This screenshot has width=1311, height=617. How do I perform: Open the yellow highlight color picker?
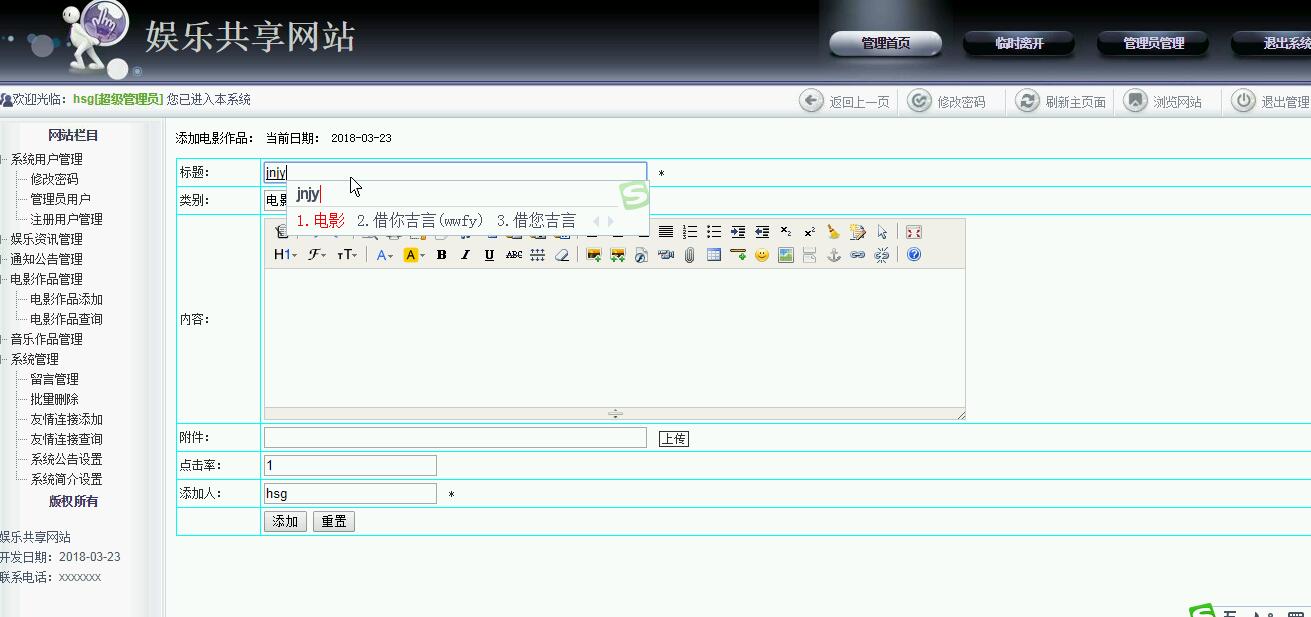pos(413,255)
